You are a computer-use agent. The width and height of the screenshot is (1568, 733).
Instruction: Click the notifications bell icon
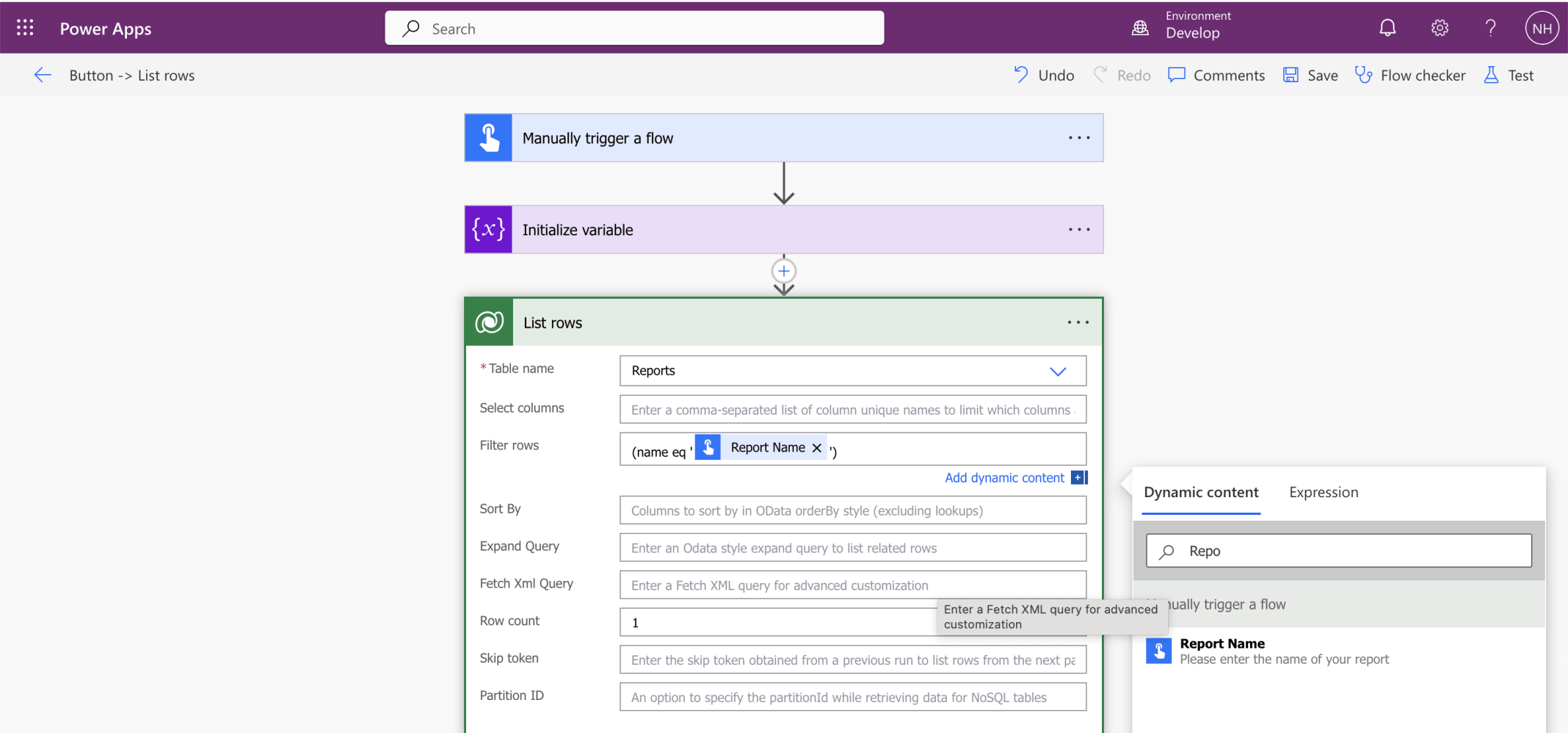[1387, 28]
